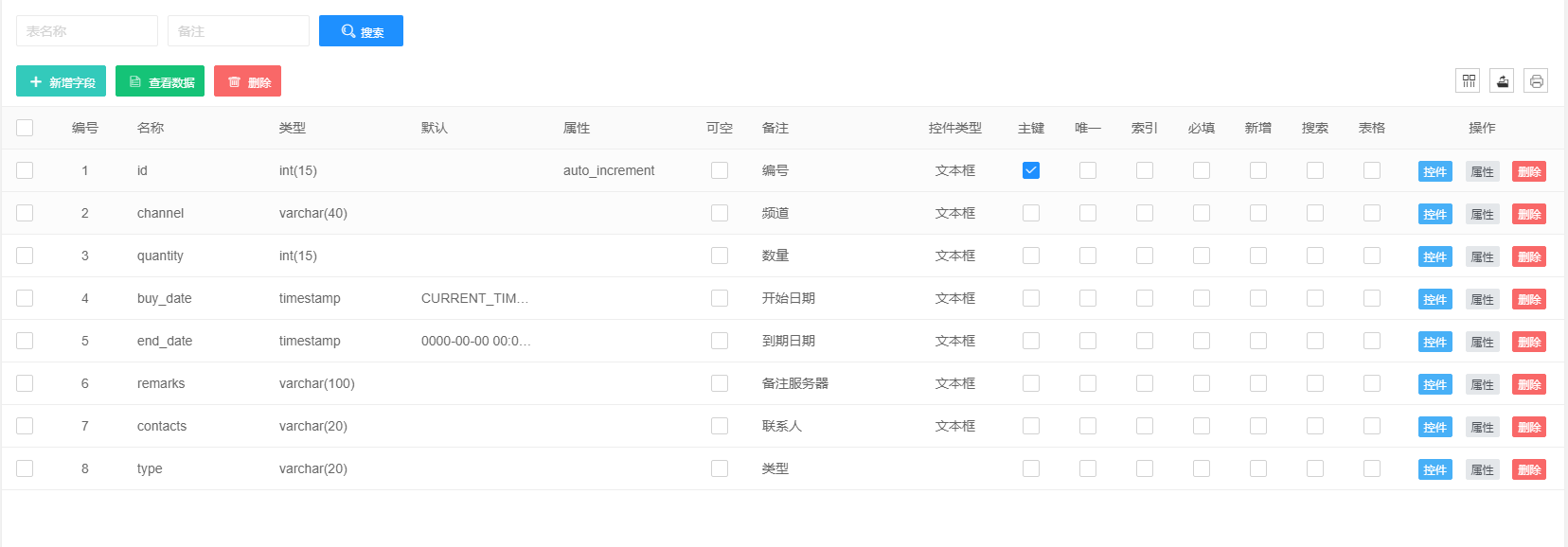Click the 文本框 control type for end_date
The width and height of the screenshot is (1568, 547).
(954, 341)
